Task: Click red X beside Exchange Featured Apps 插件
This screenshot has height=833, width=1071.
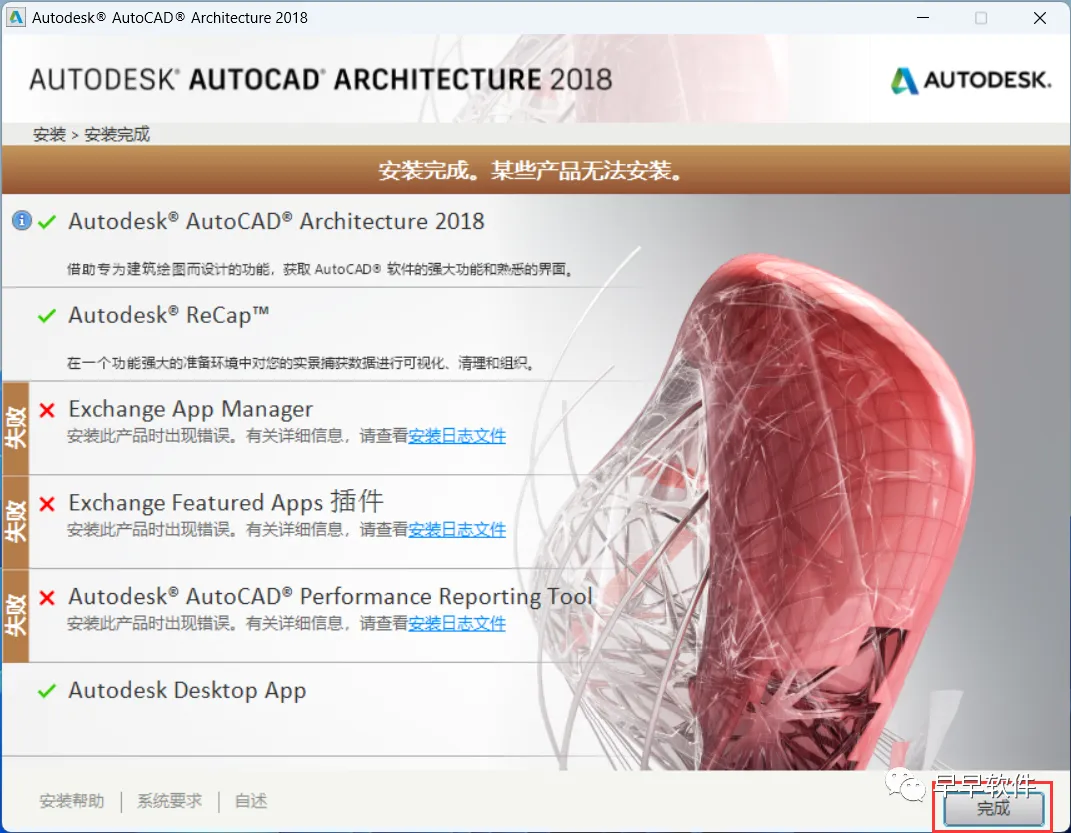Action: pos(46,504)
